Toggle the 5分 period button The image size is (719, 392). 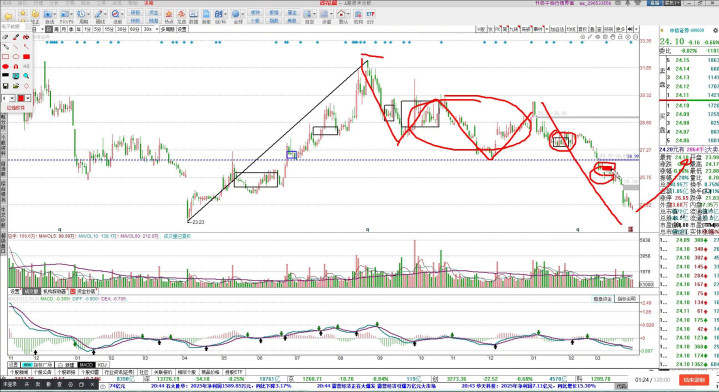click(98, 29)
